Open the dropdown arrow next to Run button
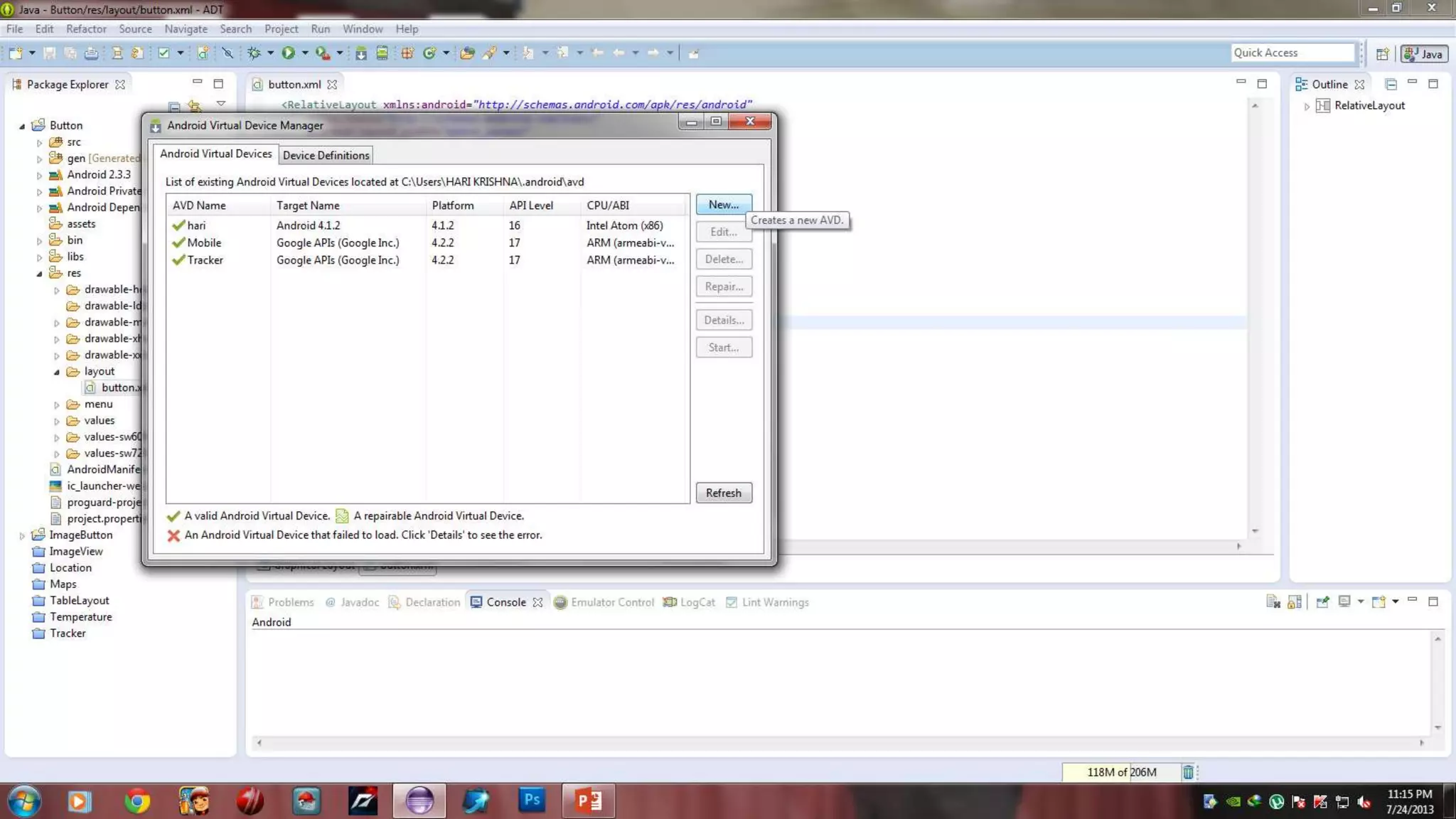Image resolution: width=1456 pixels, height=819 pixels. (305, 53)
